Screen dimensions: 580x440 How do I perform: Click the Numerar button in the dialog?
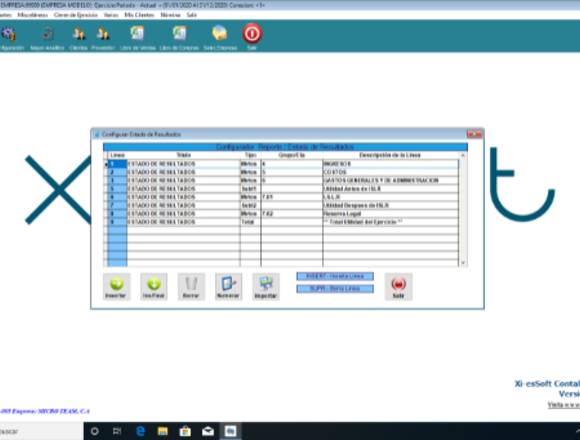click(x=229, y=287)
